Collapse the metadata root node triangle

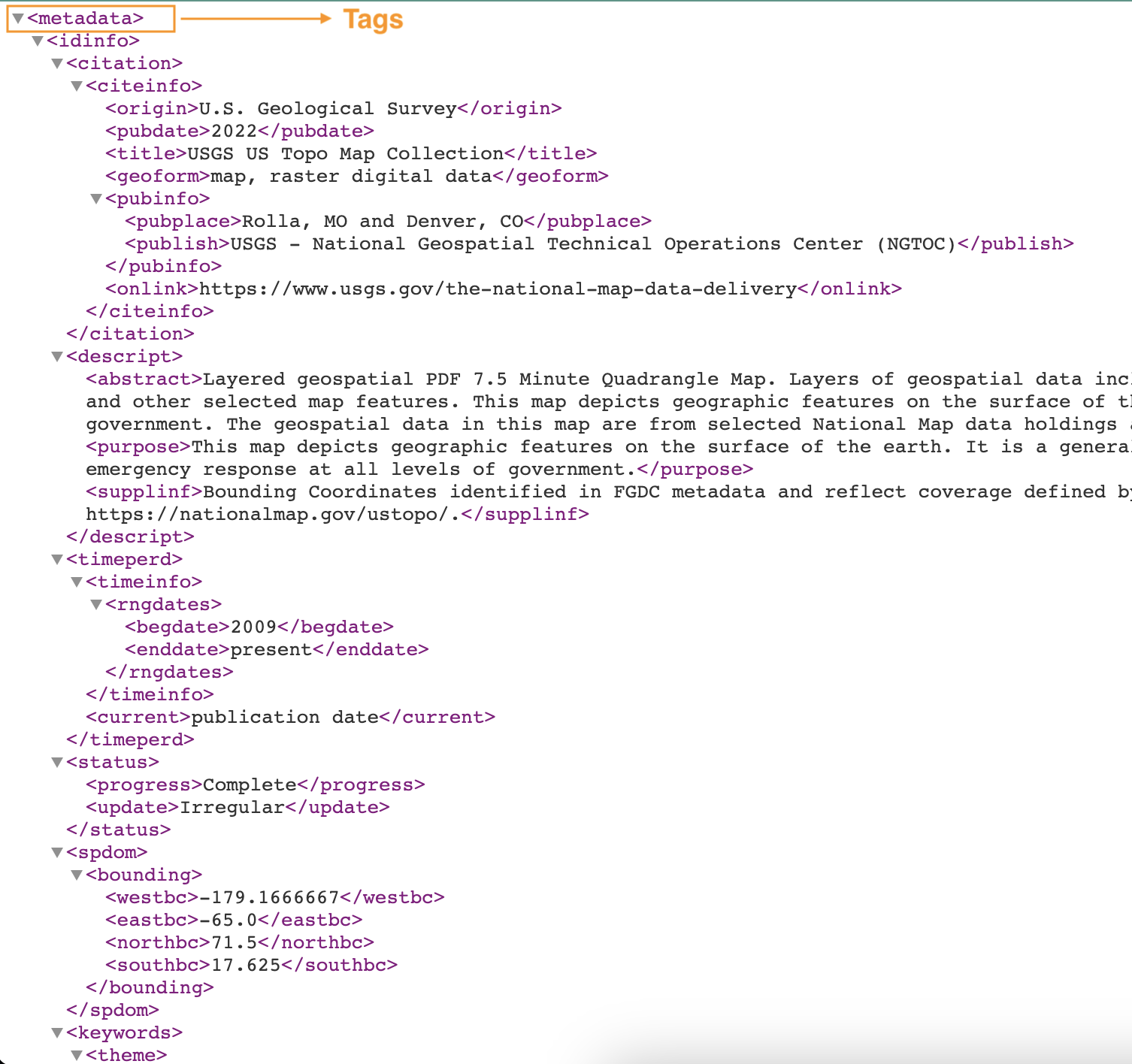pos(18,18)
